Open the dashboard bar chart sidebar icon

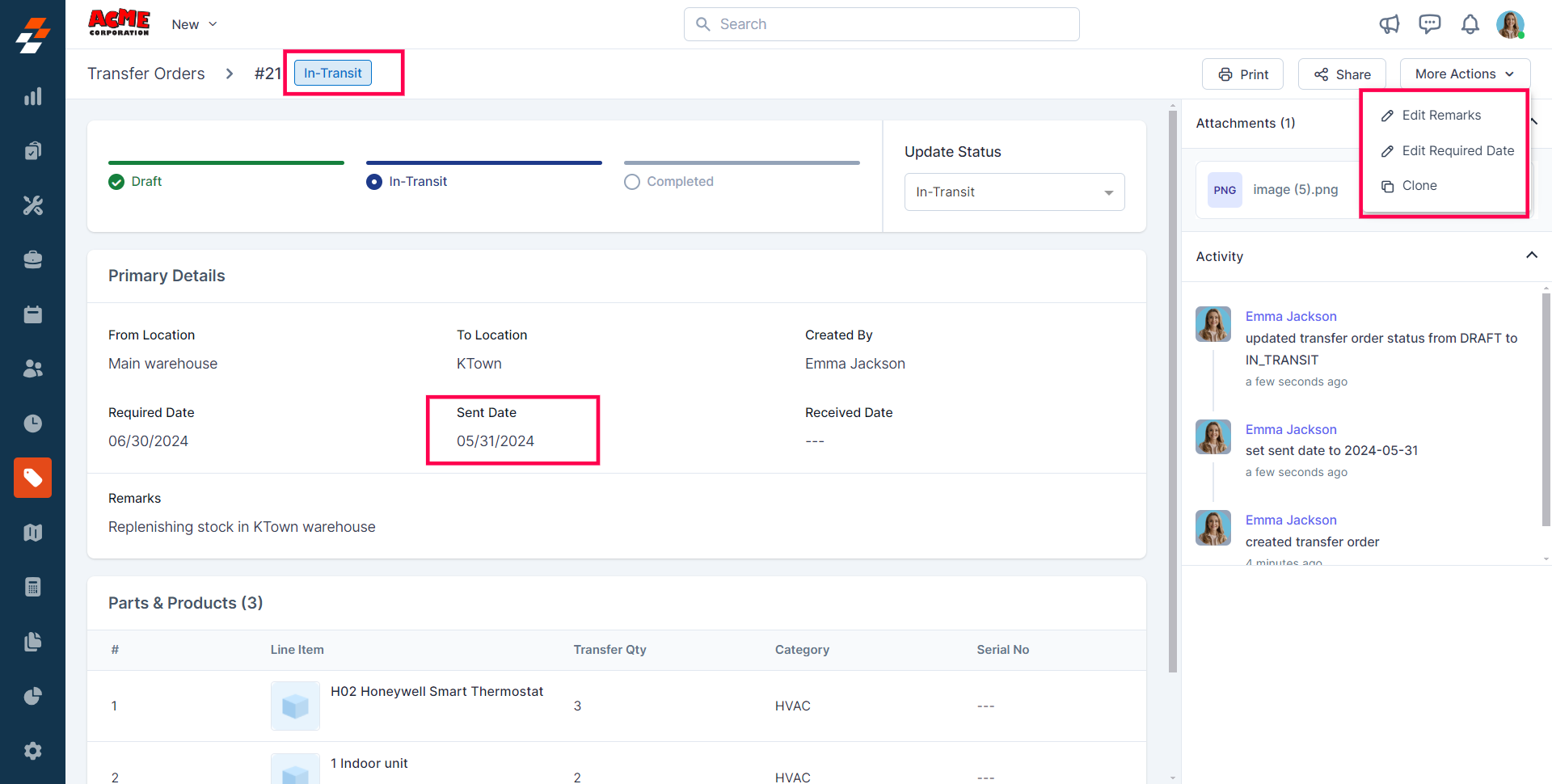pyautogui.click(x=32, y=97)
